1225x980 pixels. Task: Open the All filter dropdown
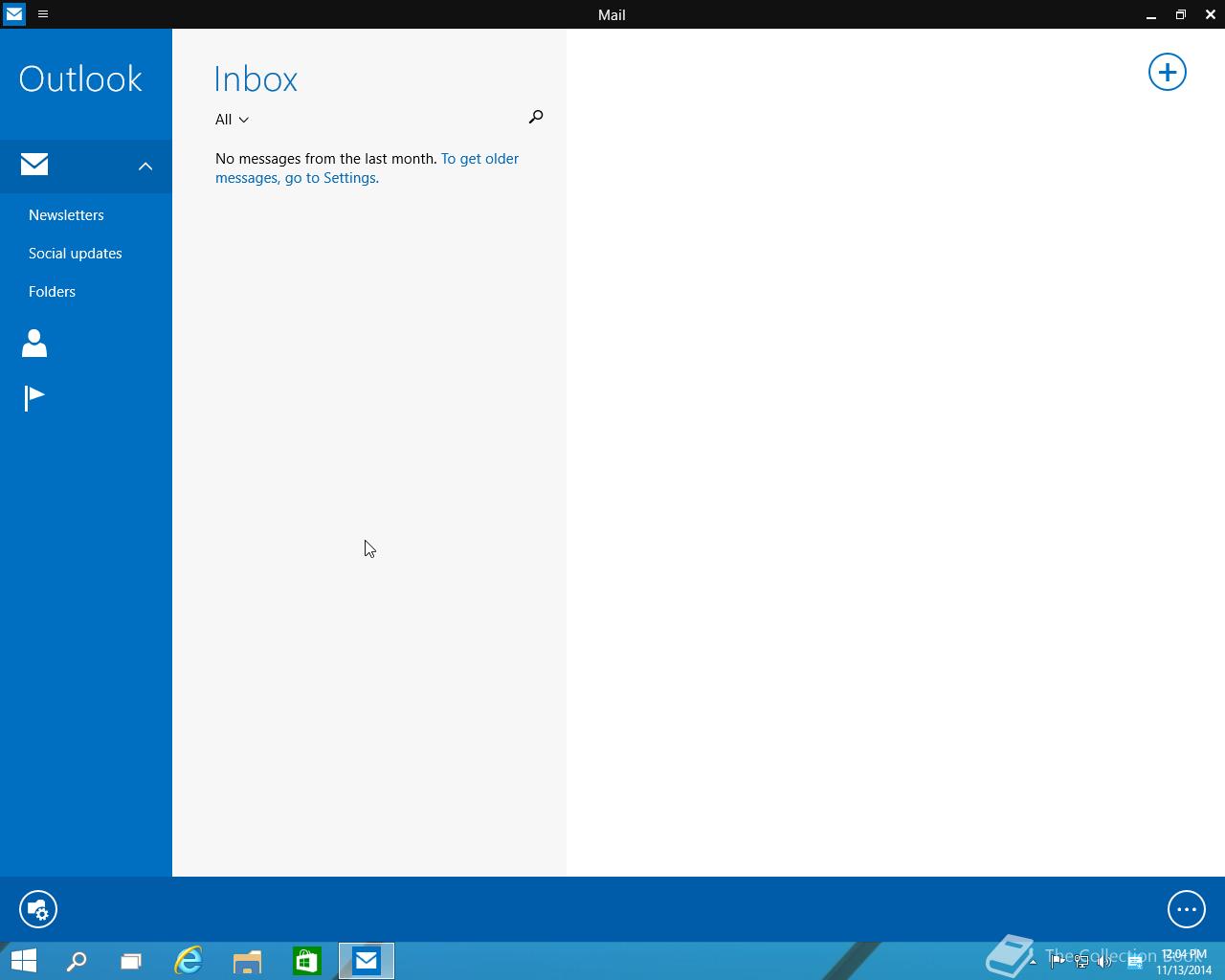pyautogui.click(x=232, y=120)
